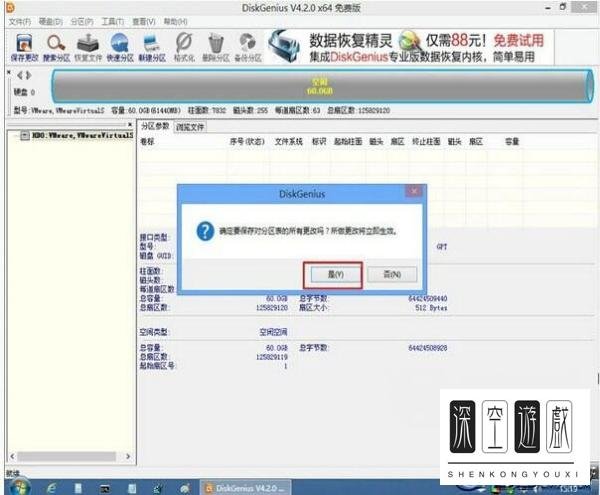This screenshot has width=600, height=495.
Task: Launch Internet Explorer from the taskbar
Action: tap(51, 488)
